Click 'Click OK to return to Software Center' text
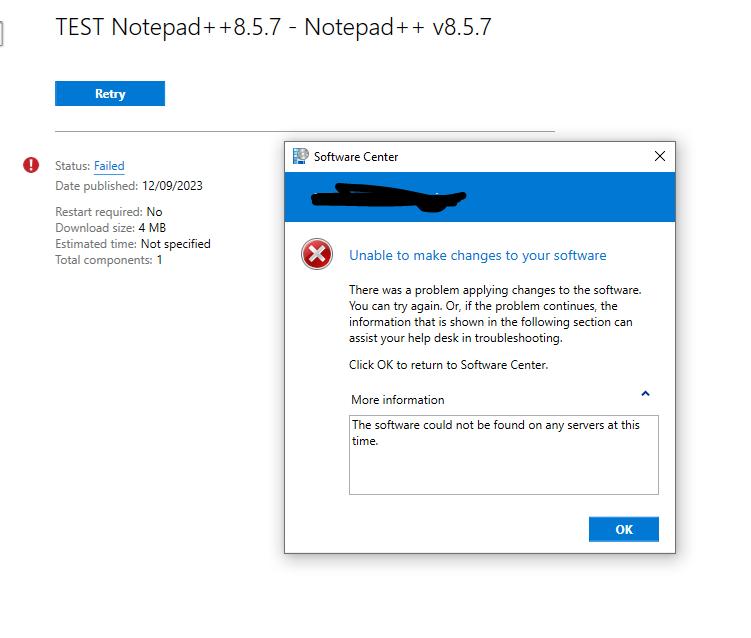The image size is (751, 638). 448,365
